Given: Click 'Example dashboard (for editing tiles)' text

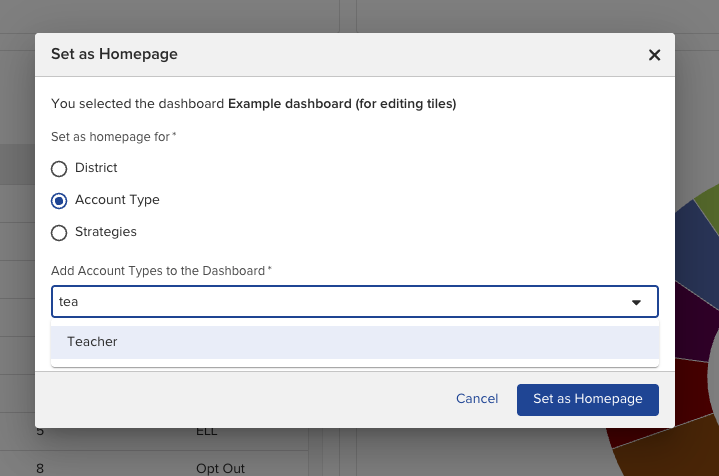Looking at the screenshot, I should (x=342, y=104).
